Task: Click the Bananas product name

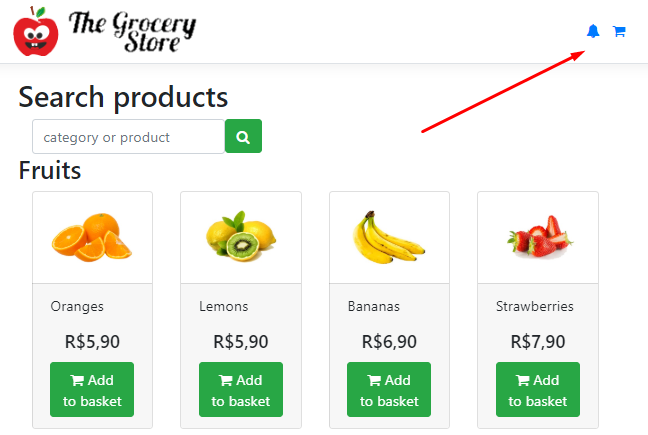Action: (374, 307)
